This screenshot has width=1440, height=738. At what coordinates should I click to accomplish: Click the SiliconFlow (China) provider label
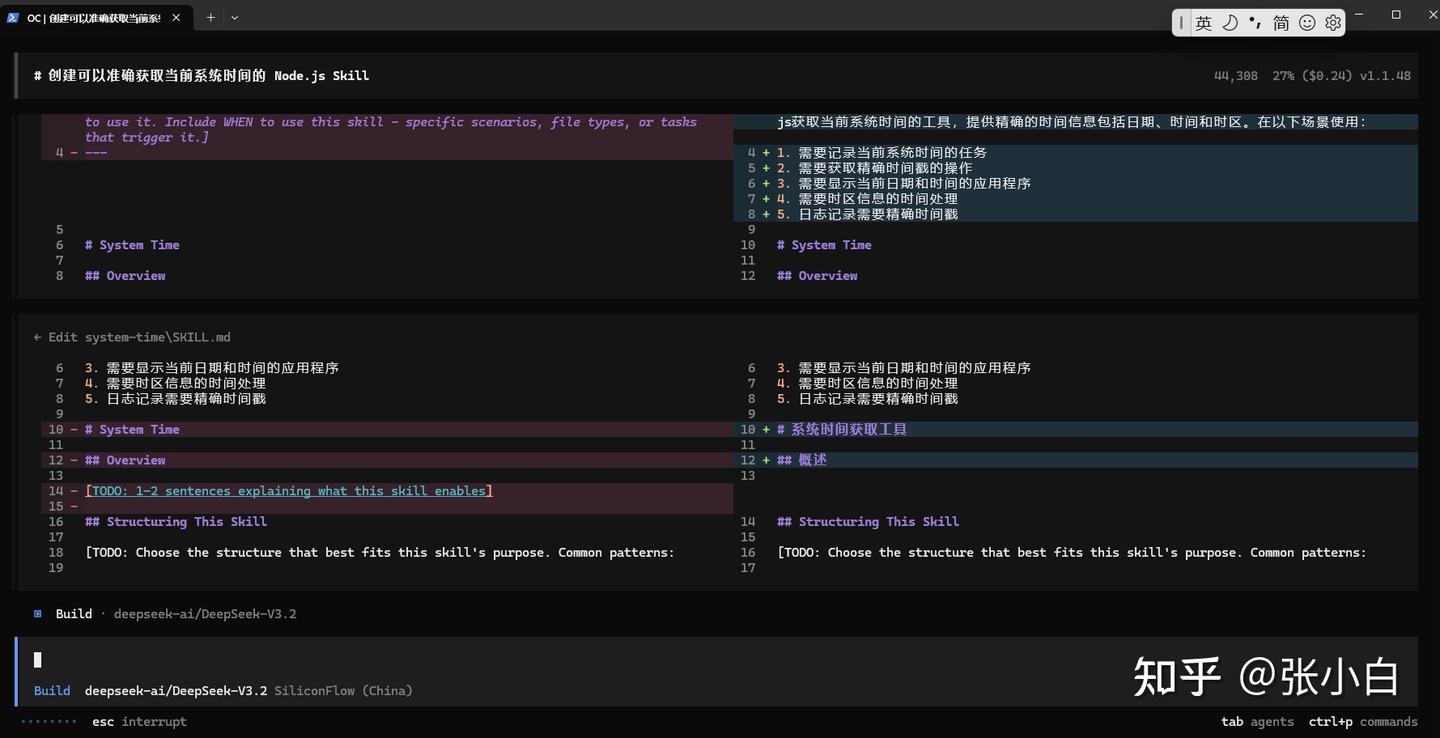click(x=343, y=691)
